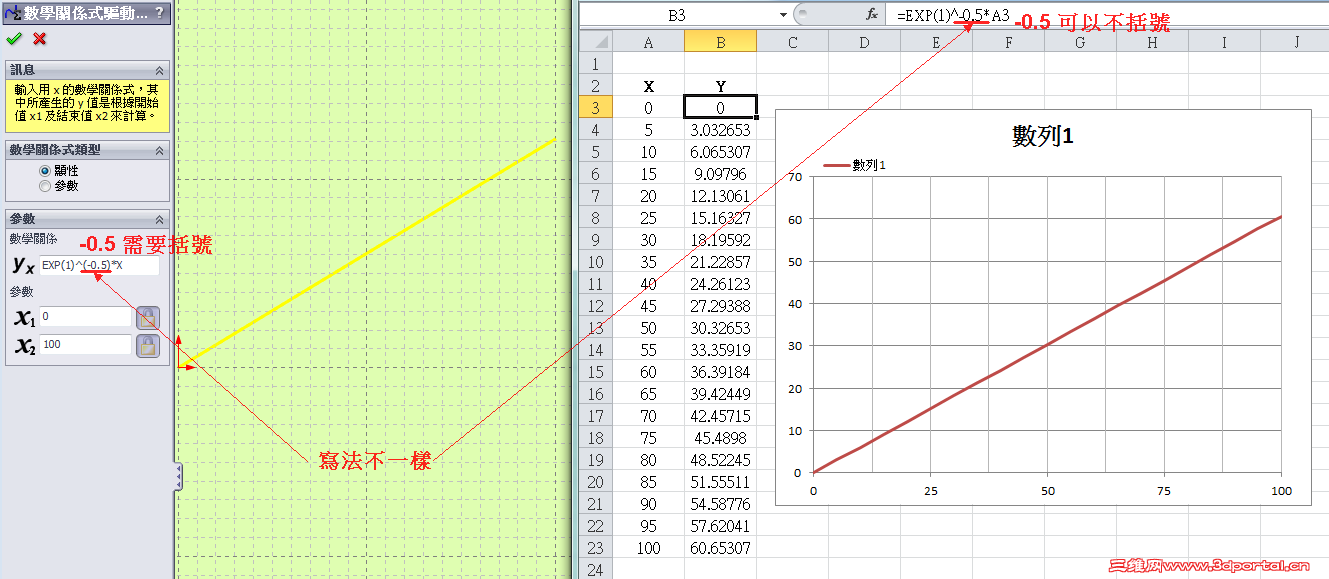This screenshot has height=579, width=1329.
Task: Select cell with value 12.13061
Action: 720,196
